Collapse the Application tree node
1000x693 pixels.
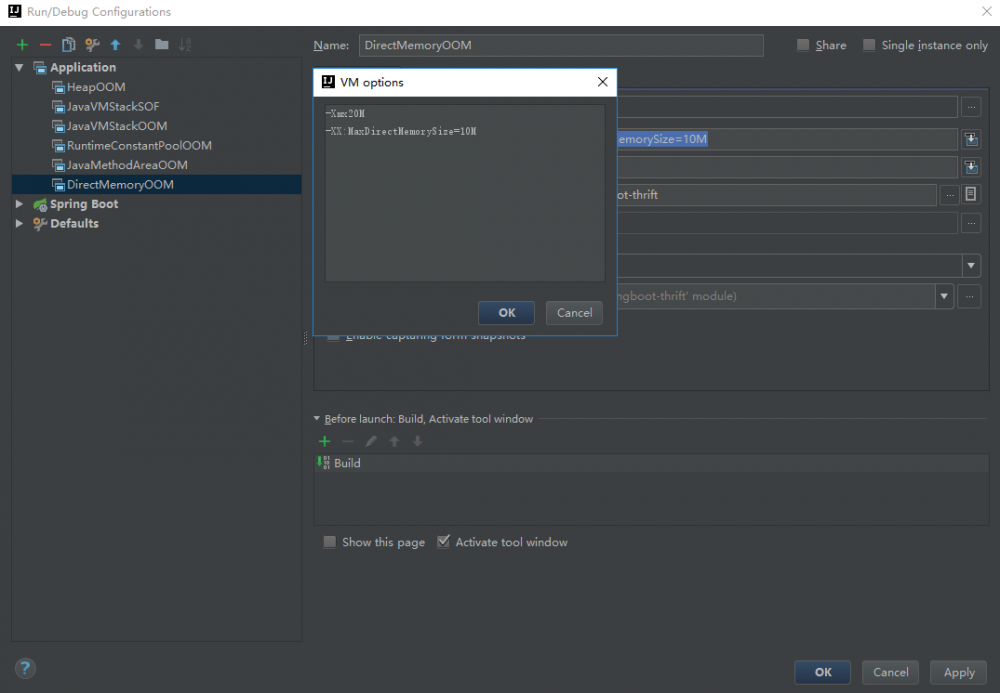point(19,67)
